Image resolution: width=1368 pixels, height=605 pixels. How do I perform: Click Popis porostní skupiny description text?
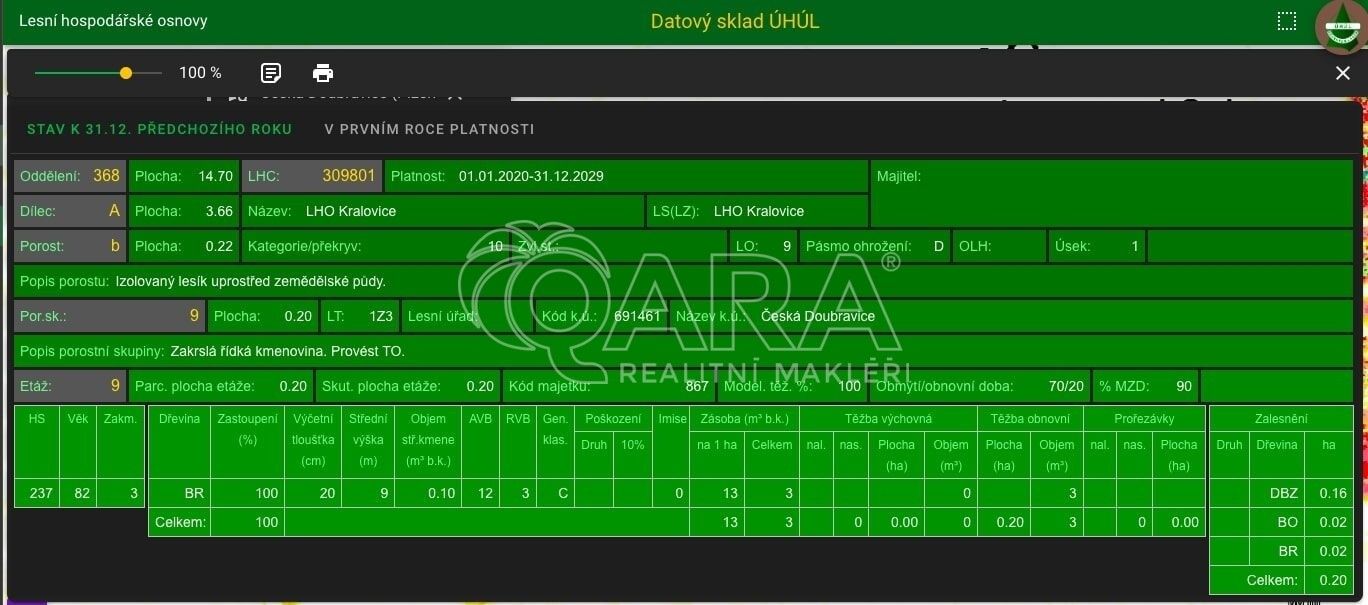tap(288, 351)
